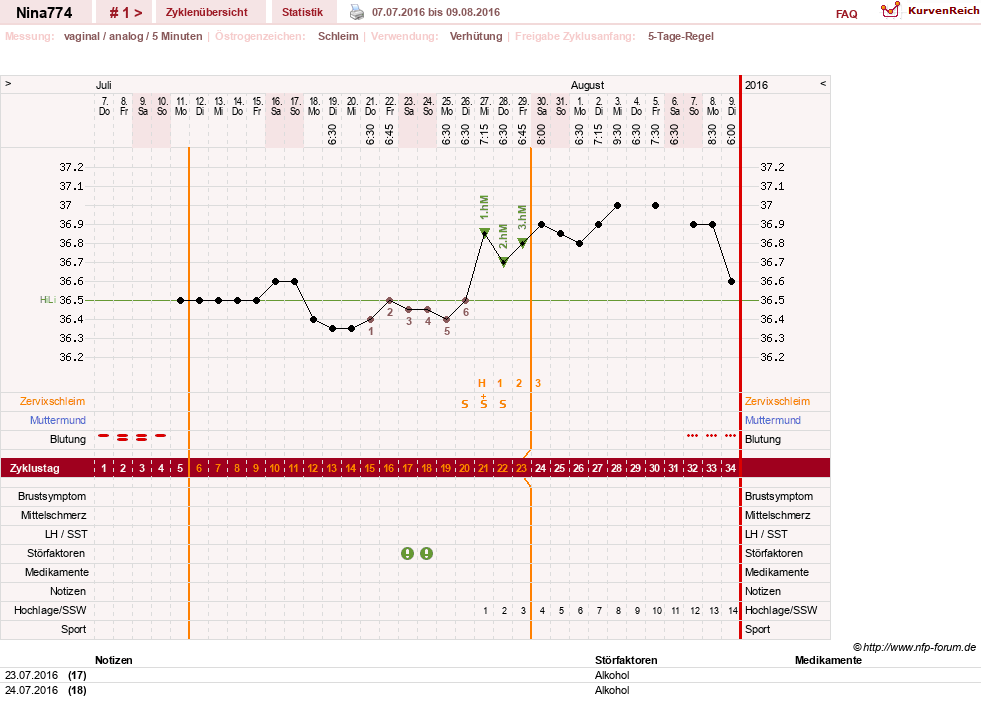Open the Statistik tab

pos(302,13)
